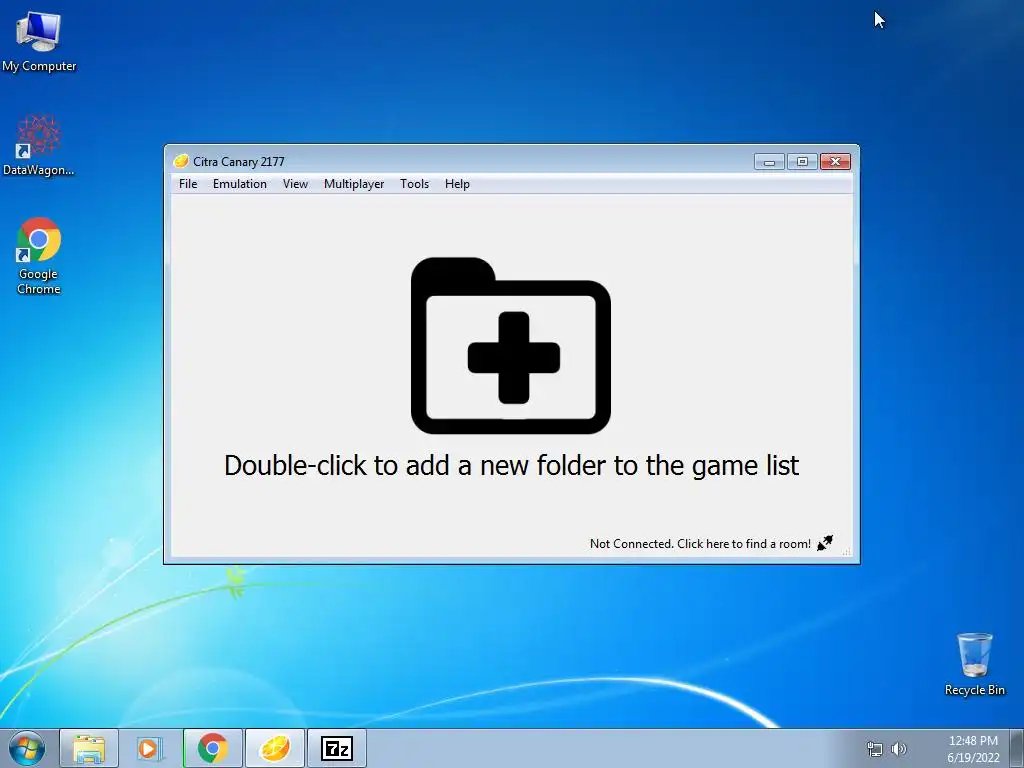Screen dimensions: 1024x768
Task: Select the Google Chrome desktop shortcut
Action: click(x=39, y=255)
